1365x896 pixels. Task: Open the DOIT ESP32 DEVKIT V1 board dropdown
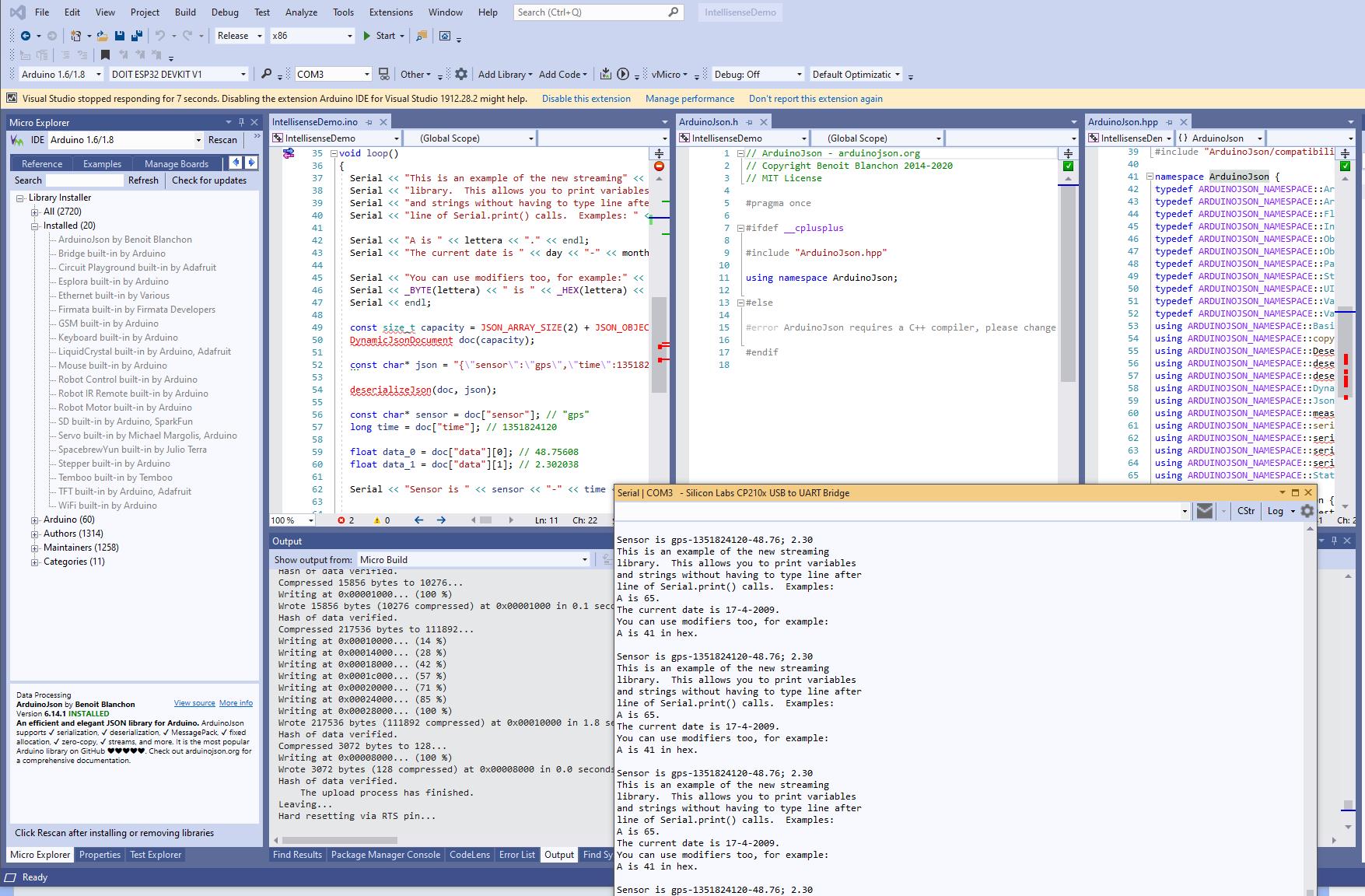(x=178, y=74)
